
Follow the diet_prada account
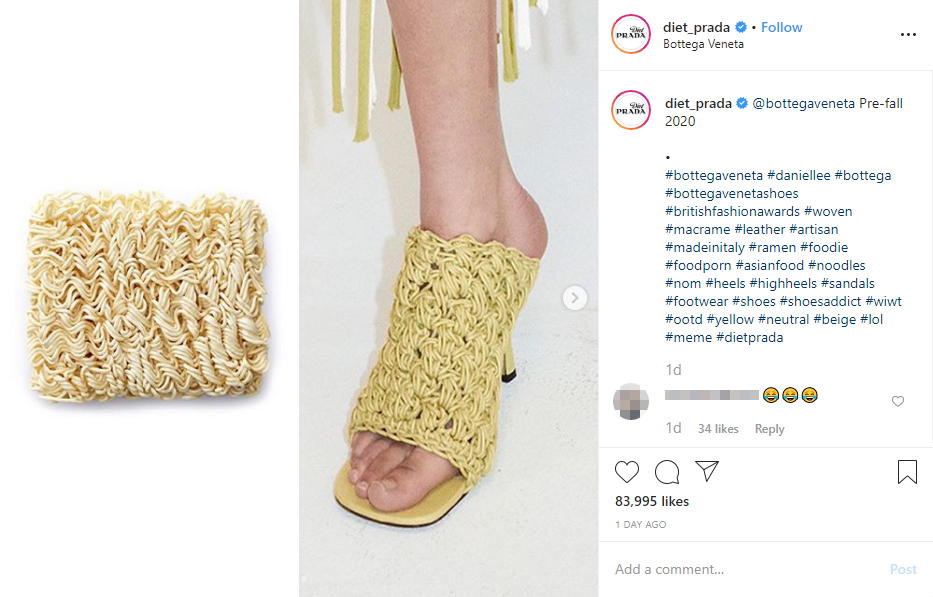tap(781, 27)
